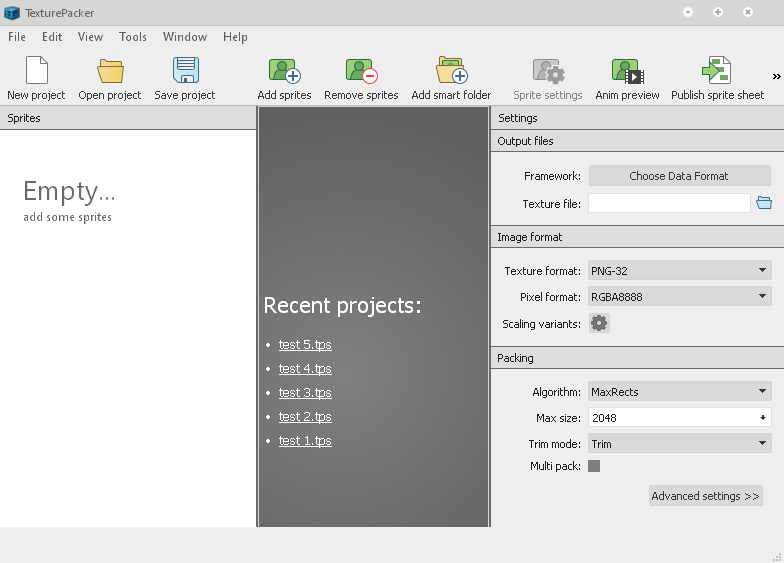The width and height of the screenshot is (784, 563).
Task: Expand the Algorithm MaxRects dropdown
Action: click(680, 392)
